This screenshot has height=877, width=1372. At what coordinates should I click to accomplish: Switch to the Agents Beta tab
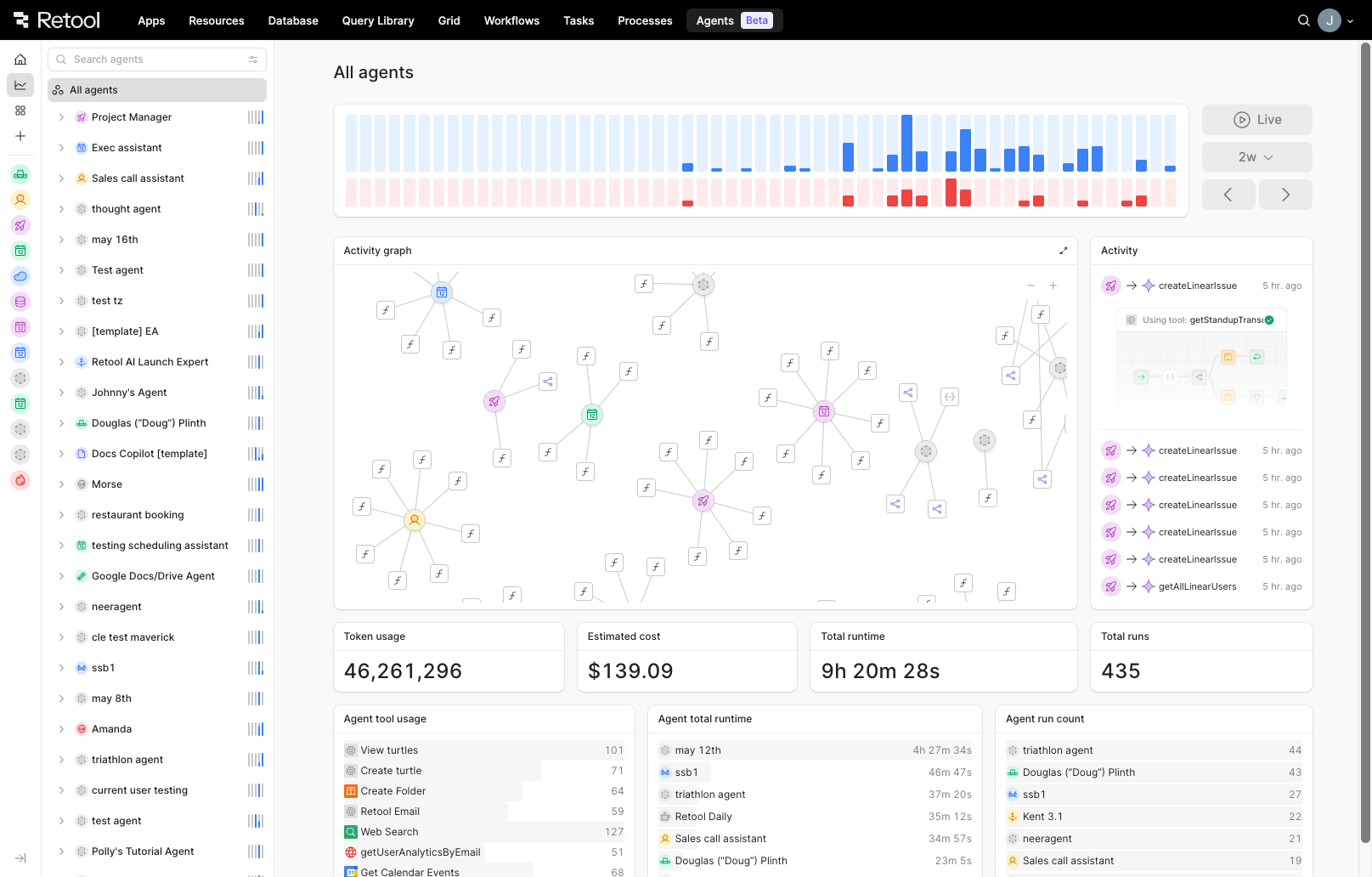pyautogui.click(x=734, y=20)
